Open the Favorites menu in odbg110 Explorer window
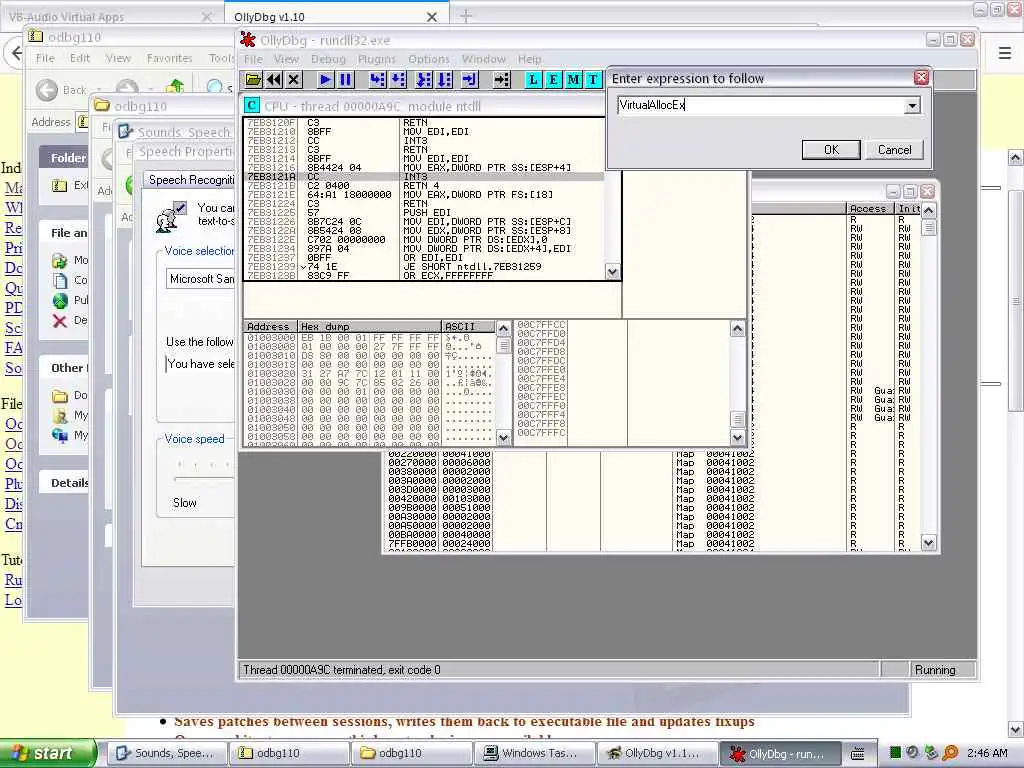The width and height of the screenshot is (1024, 768). pyautogui.click(x=169, y=58)
